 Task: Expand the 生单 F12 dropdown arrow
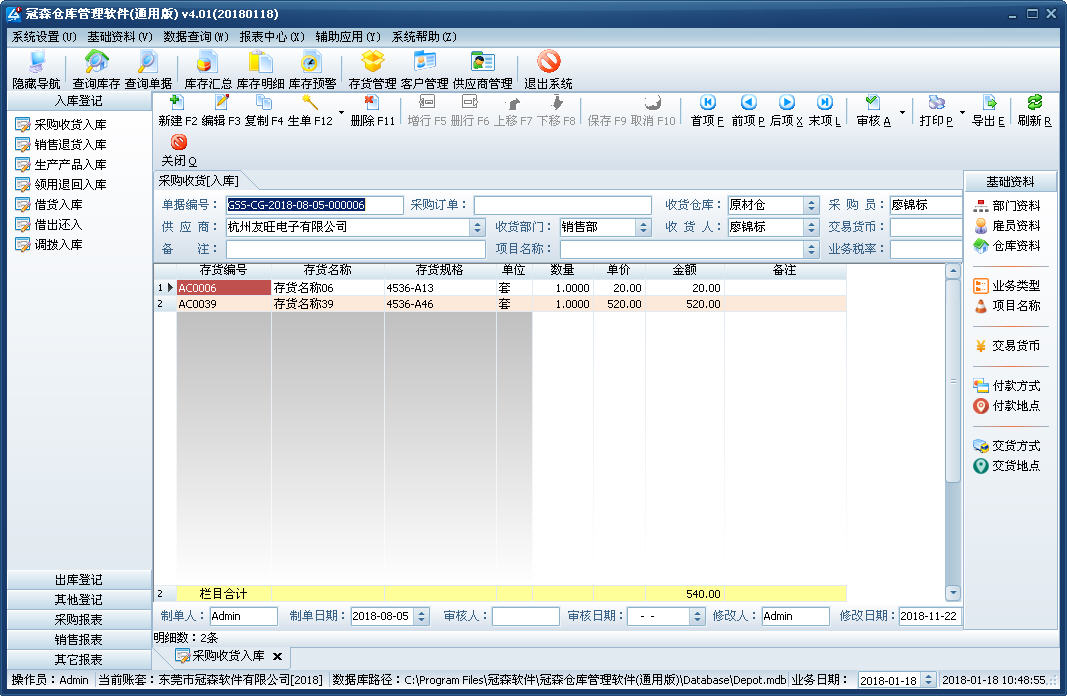[x=341, y=112]
